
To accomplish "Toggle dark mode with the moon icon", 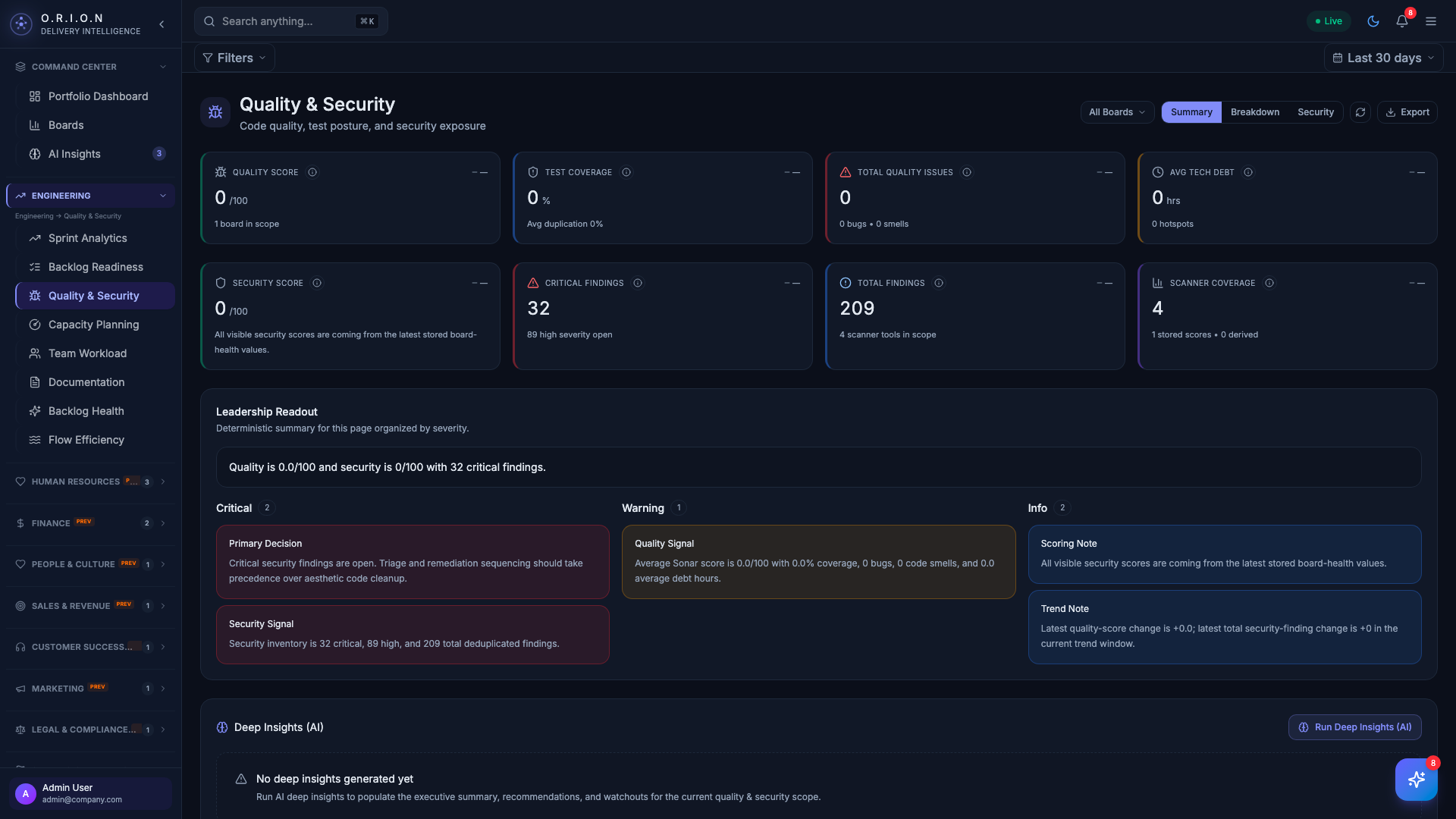I will point(1373,21).
